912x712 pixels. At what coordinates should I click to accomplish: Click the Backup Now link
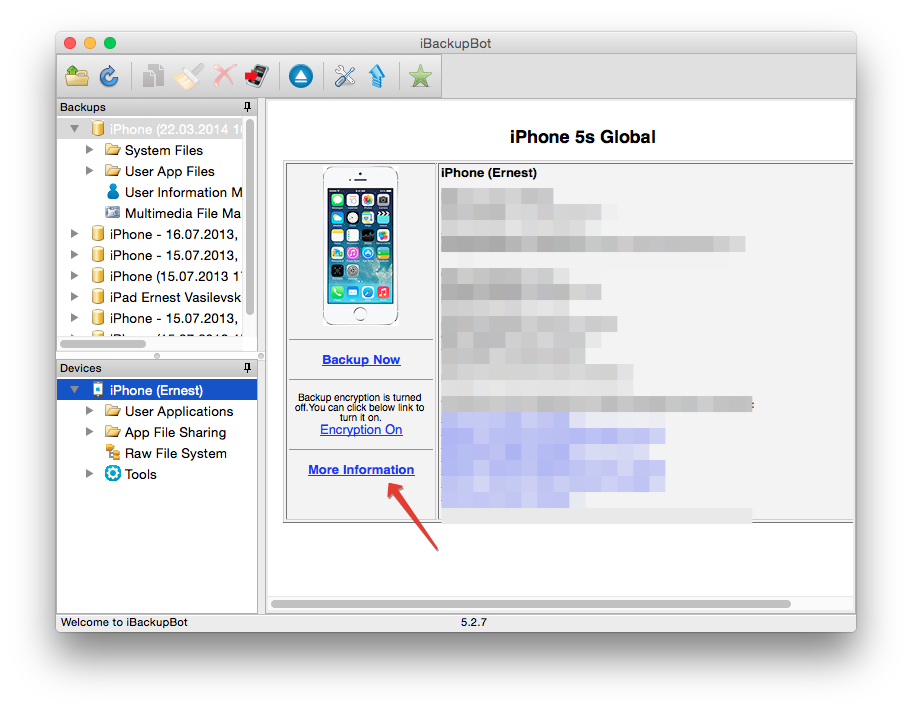tap(361, 359)
